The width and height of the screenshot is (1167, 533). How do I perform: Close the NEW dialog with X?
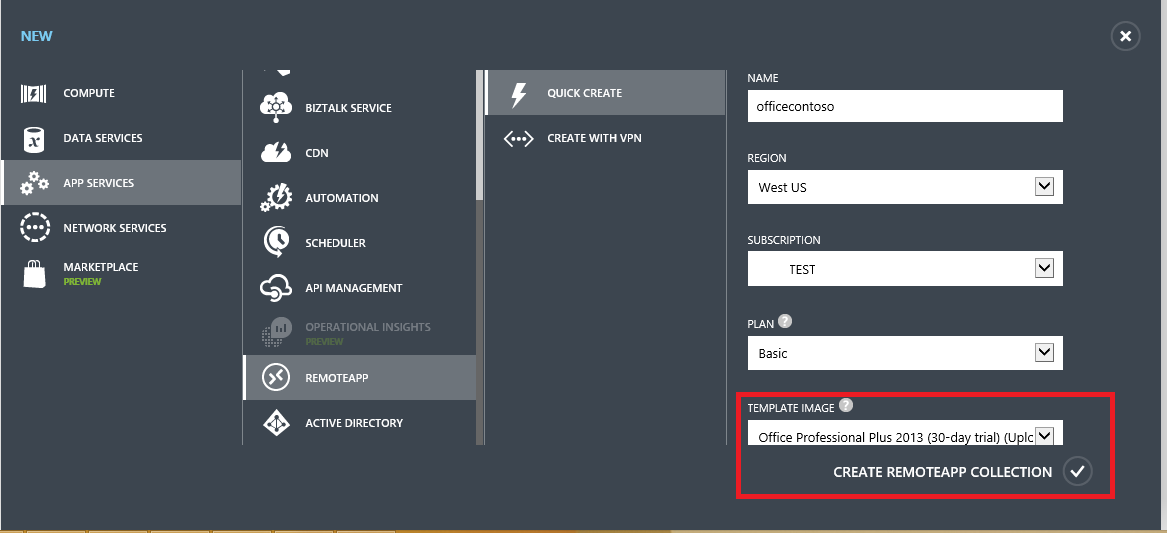1125,36
